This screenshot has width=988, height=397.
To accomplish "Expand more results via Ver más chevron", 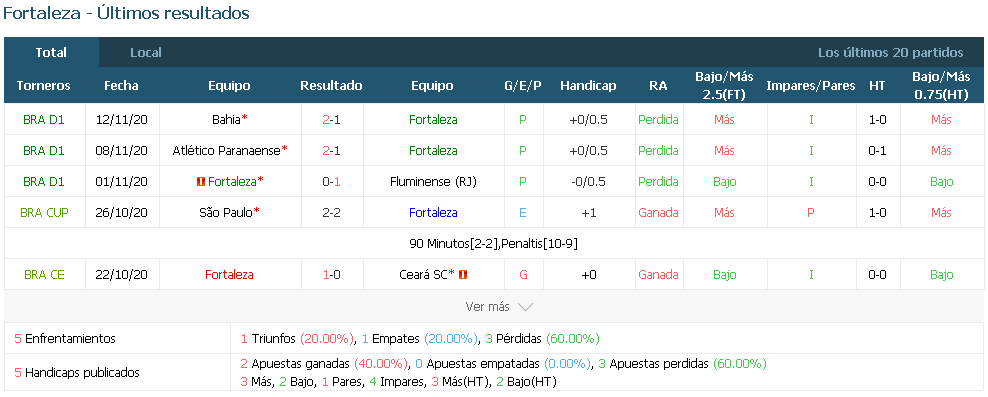I will (525, 307).
